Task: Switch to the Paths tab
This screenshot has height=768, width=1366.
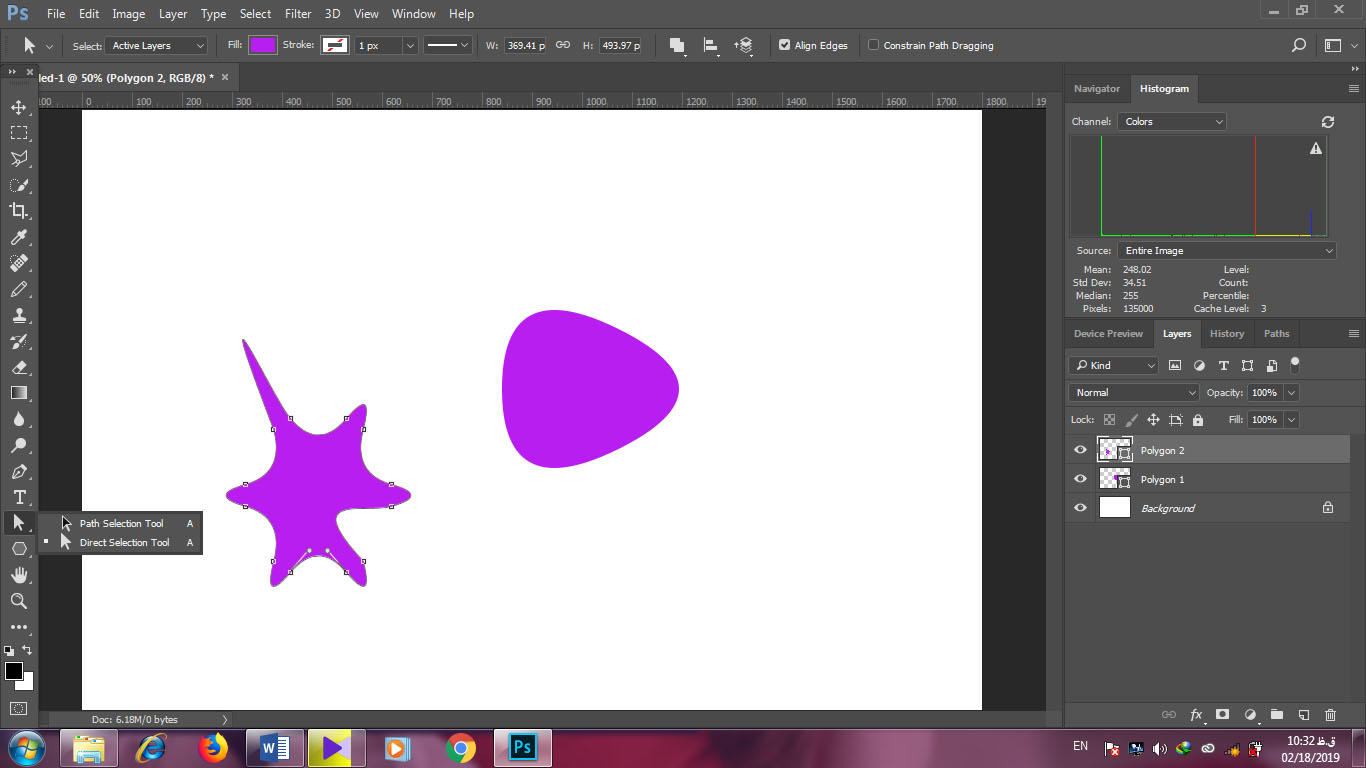Action: (x=1276, y=334)
